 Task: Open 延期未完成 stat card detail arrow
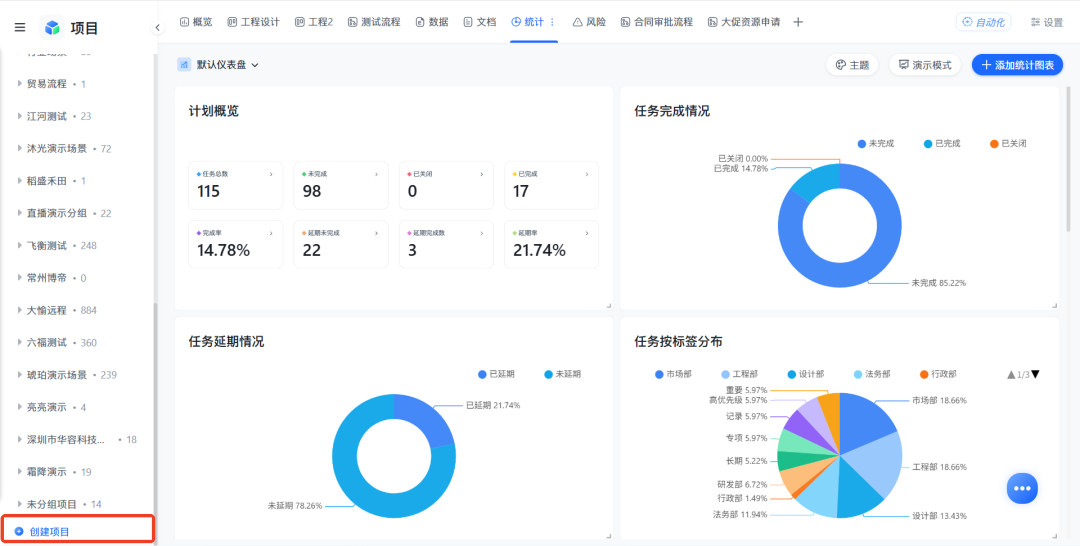376,233
